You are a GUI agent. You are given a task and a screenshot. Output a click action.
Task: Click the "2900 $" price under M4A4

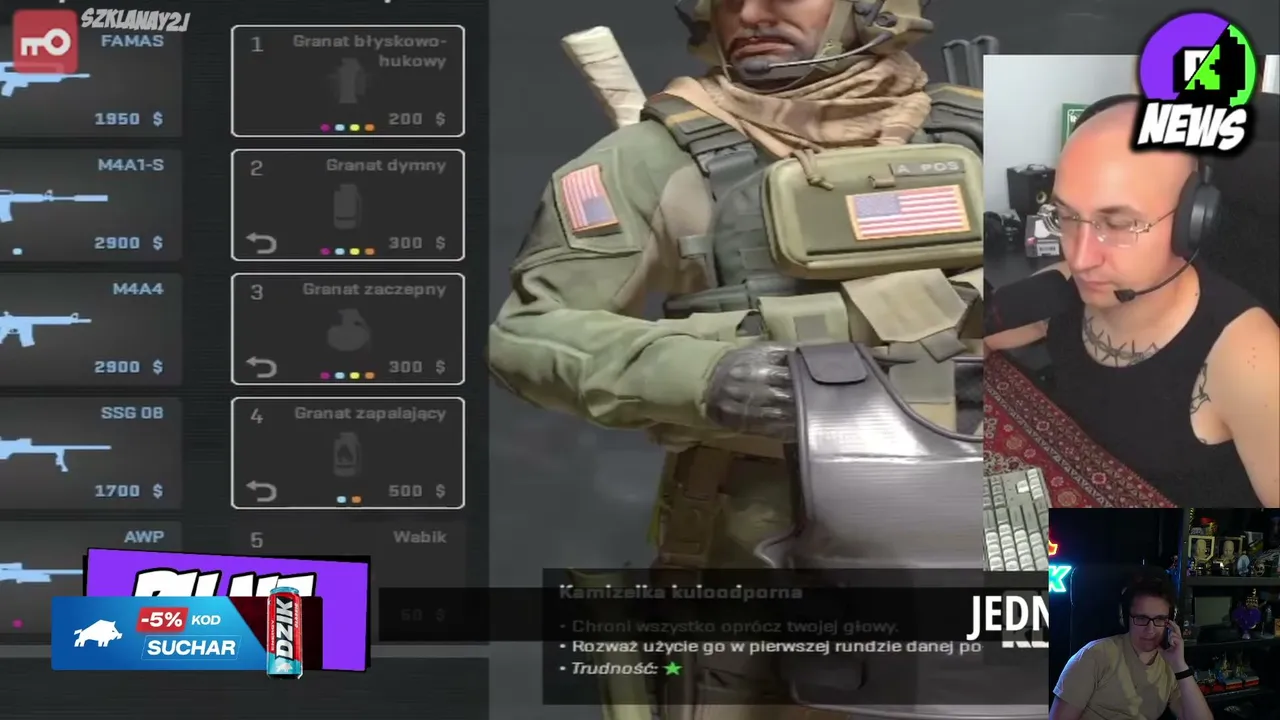click(128, 367)
